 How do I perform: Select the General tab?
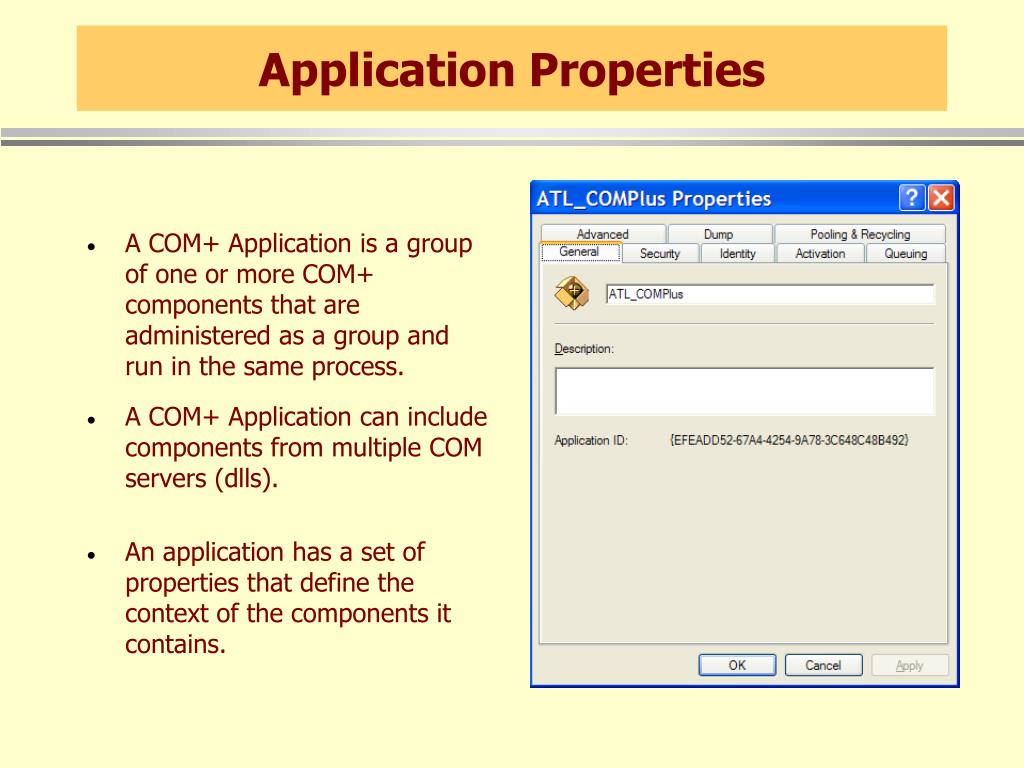[582, 252]
